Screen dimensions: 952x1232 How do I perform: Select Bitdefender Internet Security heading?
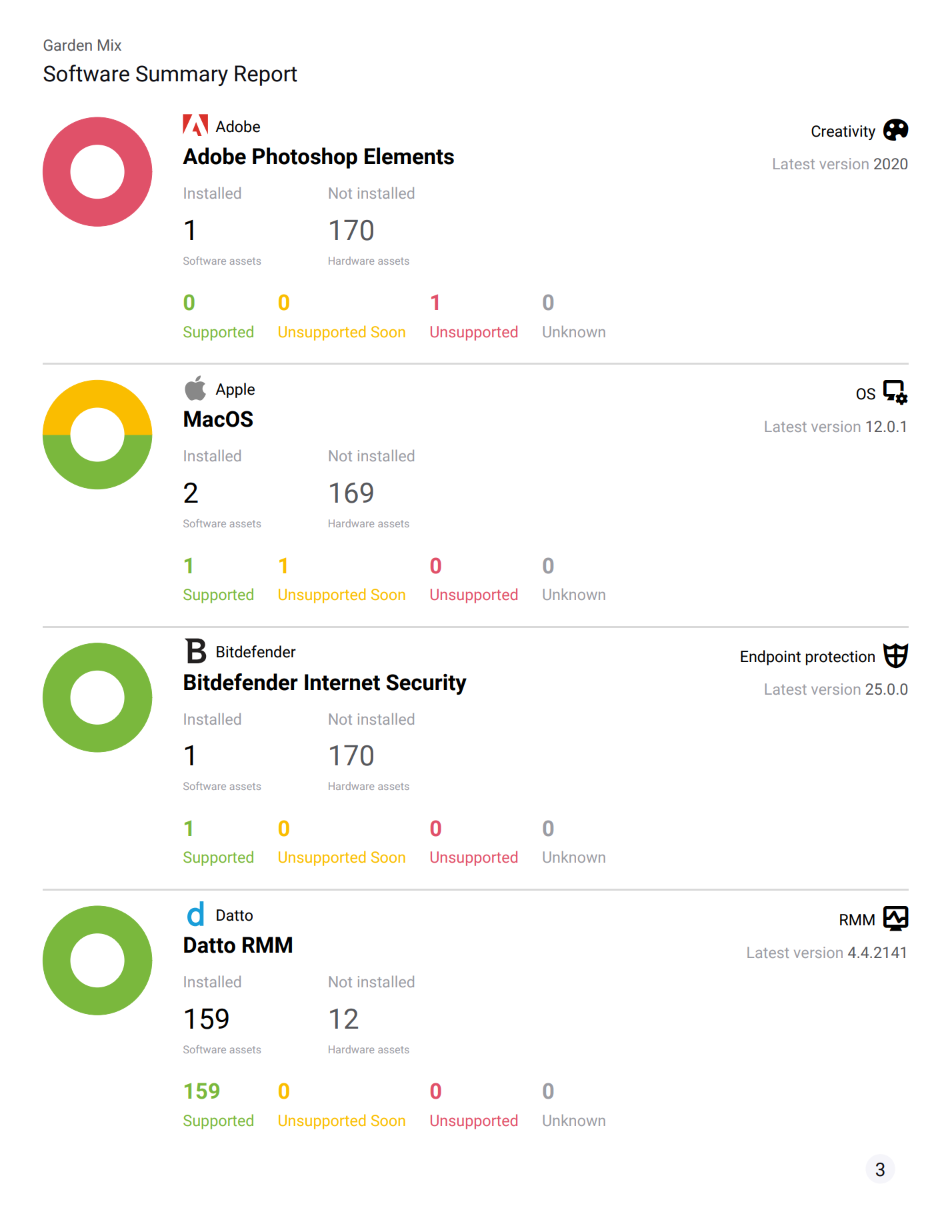(325, 683)
